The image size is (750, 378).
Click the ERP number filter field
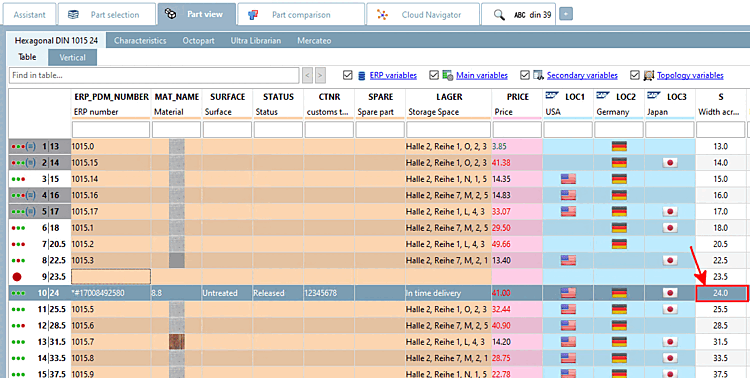[111, 129]
